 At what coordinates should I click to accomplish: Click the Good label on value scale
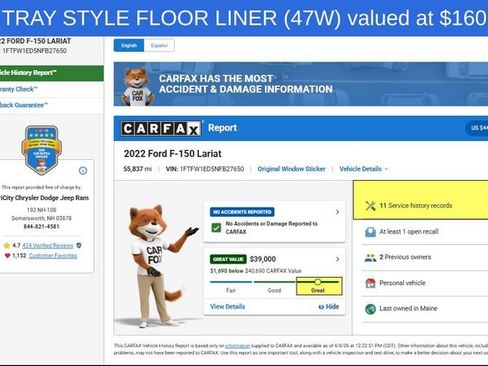coord(274,290)
